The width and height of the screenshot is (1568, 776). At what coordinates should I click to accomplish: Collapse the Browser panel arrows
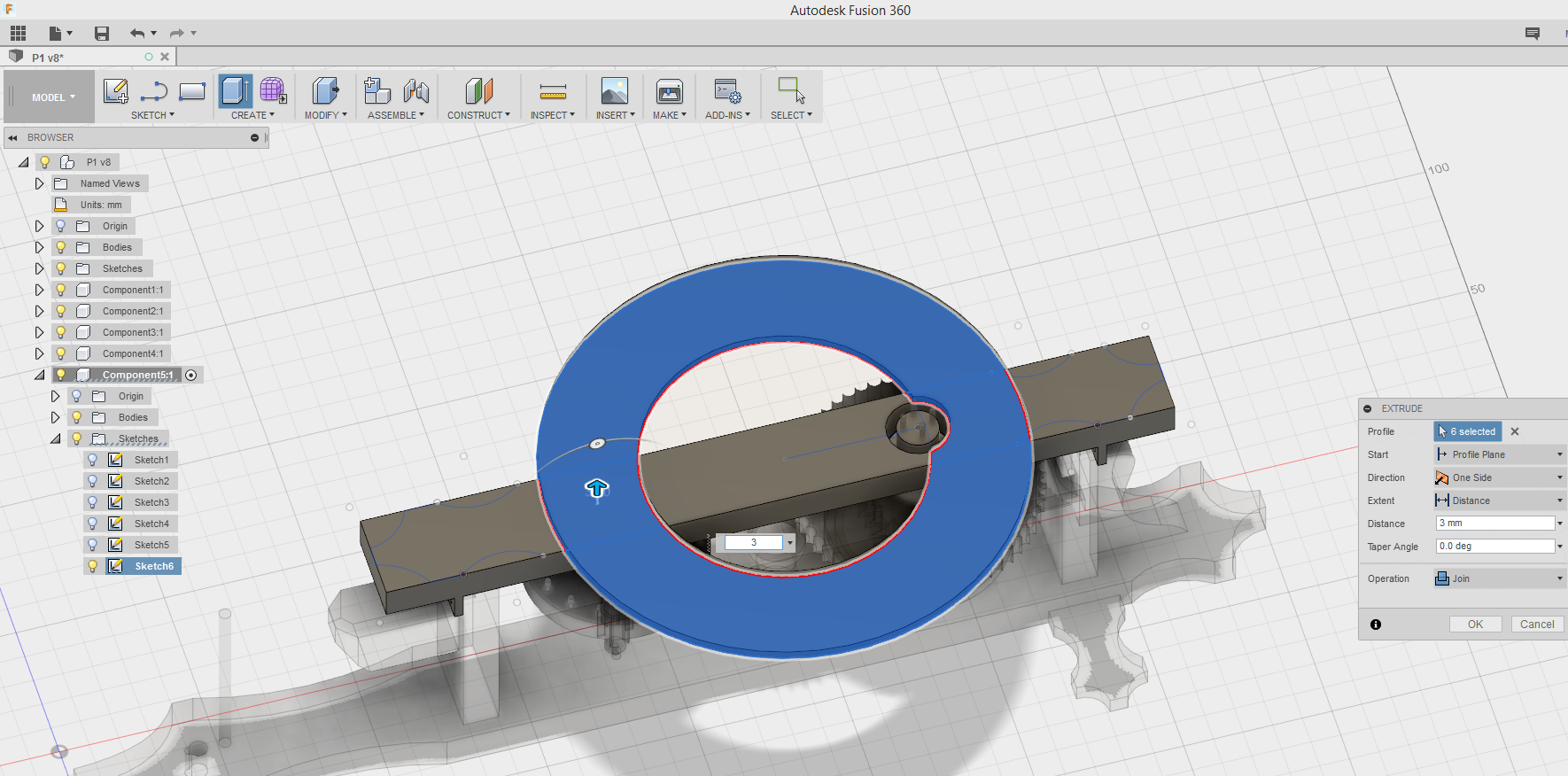click(13, 137)
